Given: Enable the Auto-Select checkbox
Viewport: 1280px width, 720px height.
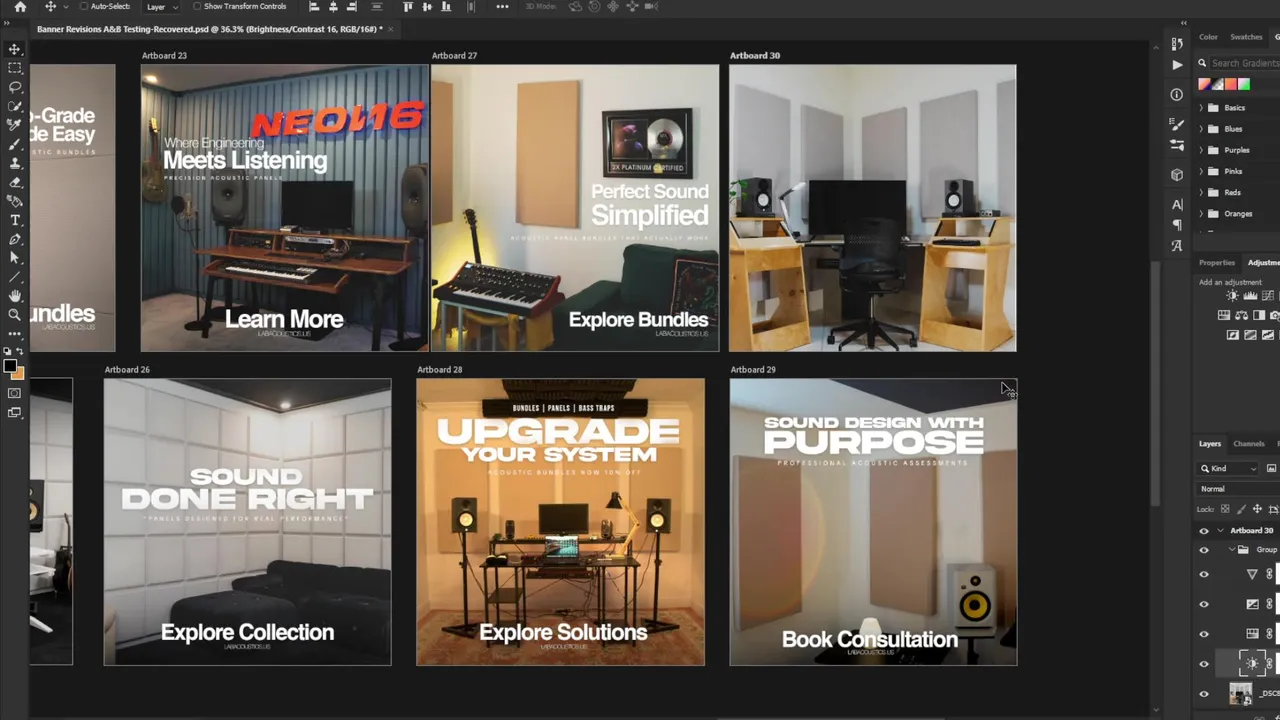Looking at the screenshot, I should click(84, 6).
